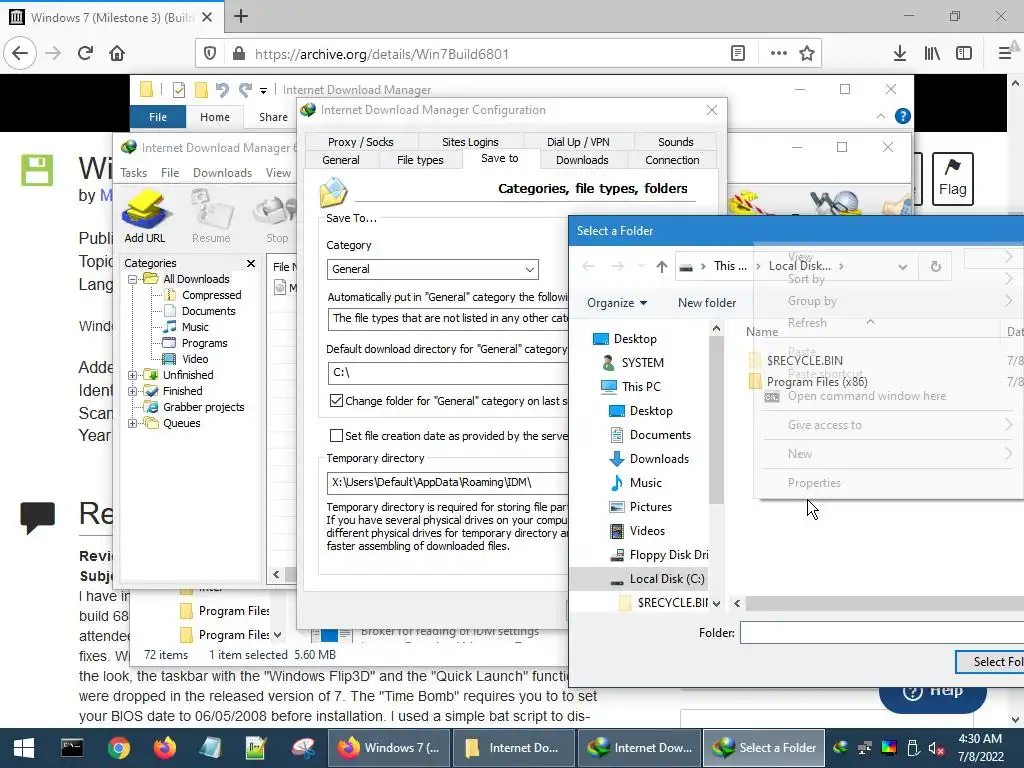This screenshot has width=1024, height=768.
Task: Open the $RECYCLE.BIN folder in file list
Action: (805, 360)
